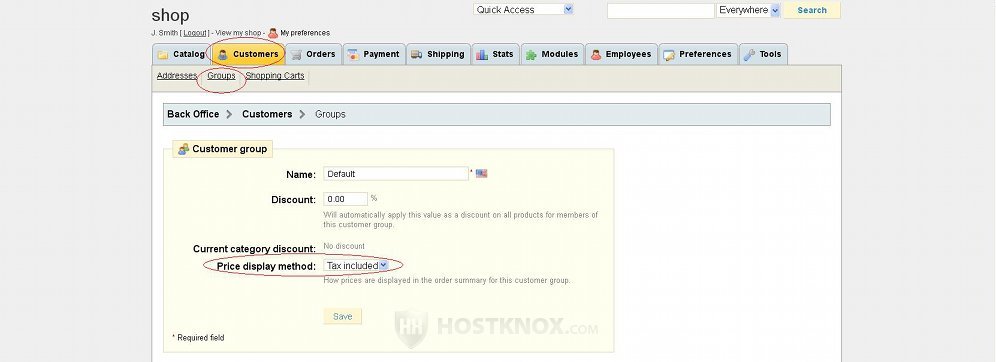Click the Save button
This screenshot has height=362, width=996.
point(342,316)
